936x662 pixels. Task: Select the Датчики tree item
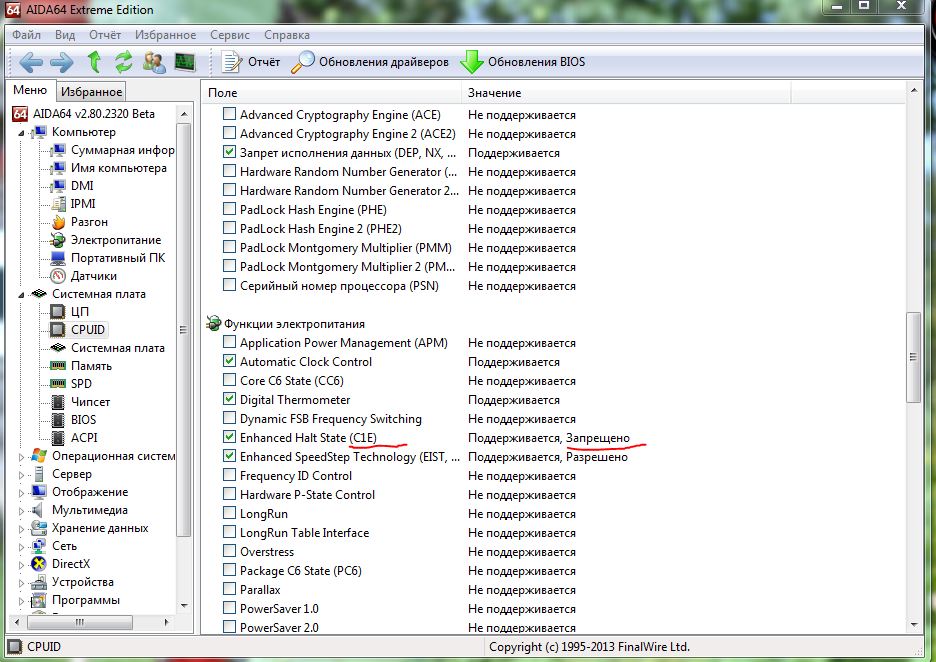click(93, 276)
